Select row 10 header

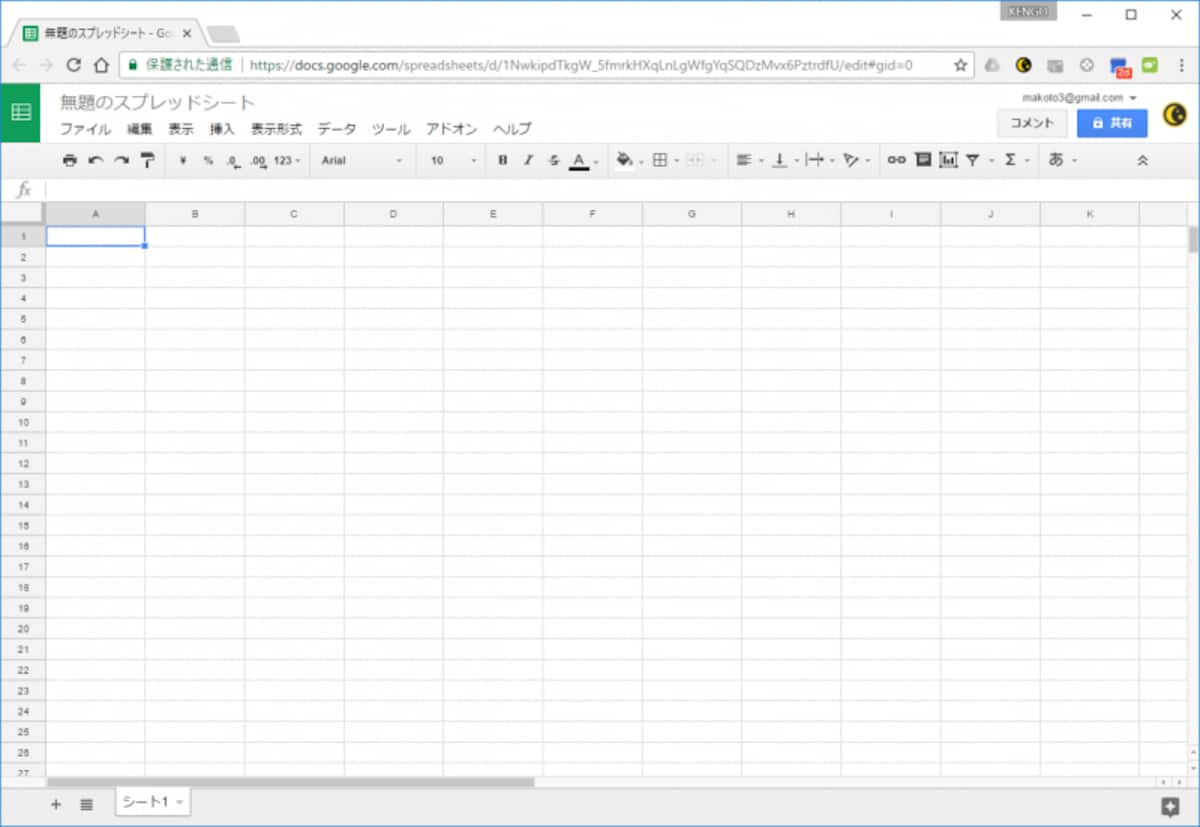point(23,422)
